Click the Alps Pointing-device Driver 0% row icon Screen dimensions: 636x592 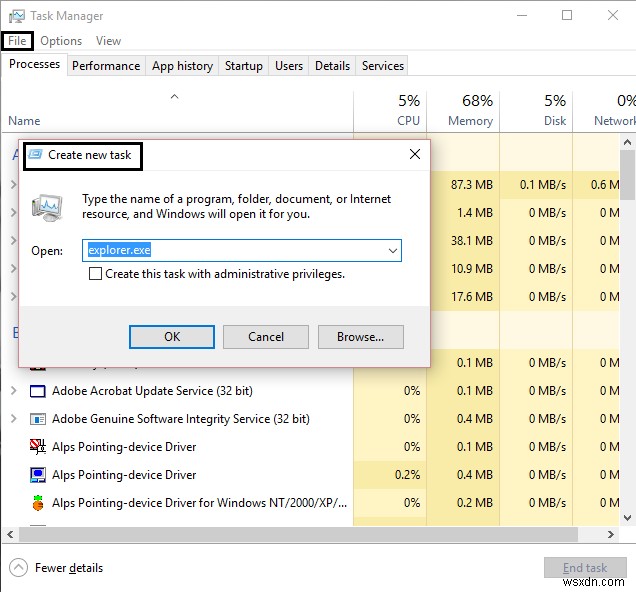38,447
